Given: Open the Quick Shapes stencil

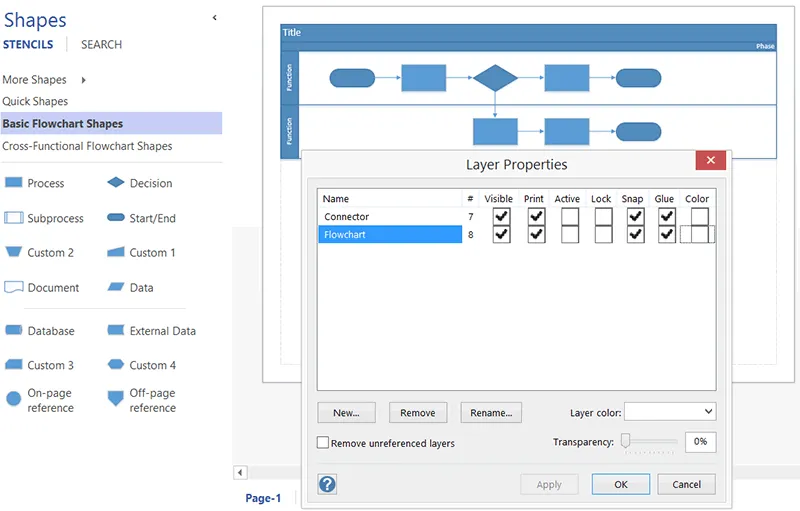Looking at the screenshot, I should [x=35, y=101].
